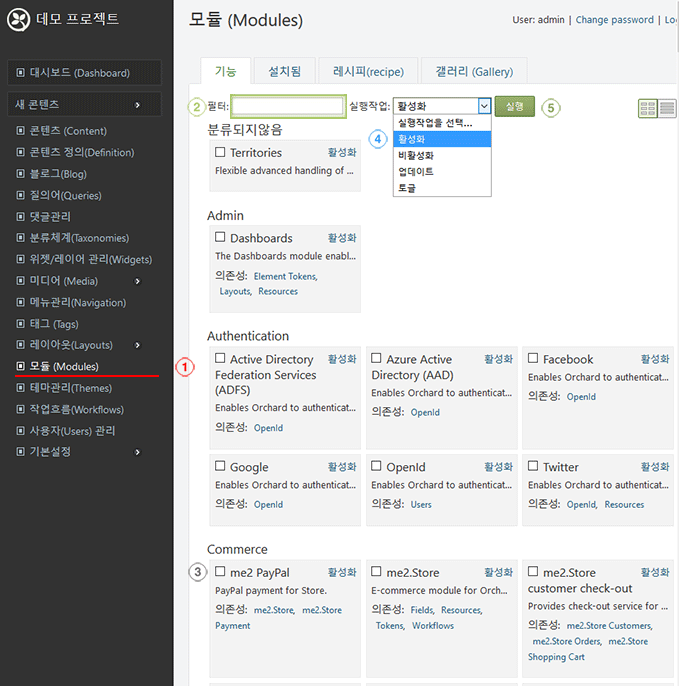Click the 테마관리(Themes) sidebar icon
679x686 pixels.
click(x=20, y=388)
